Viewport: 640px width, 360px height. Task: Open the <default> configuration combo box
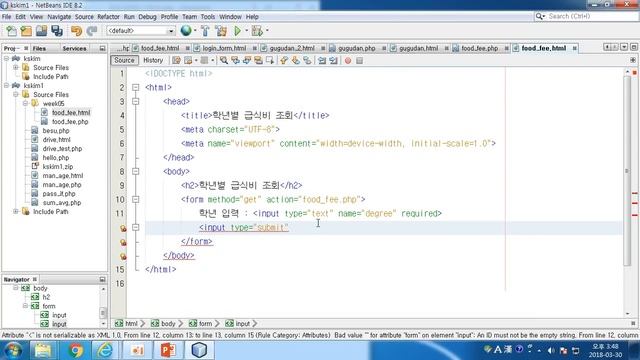(x=141, y=31)
